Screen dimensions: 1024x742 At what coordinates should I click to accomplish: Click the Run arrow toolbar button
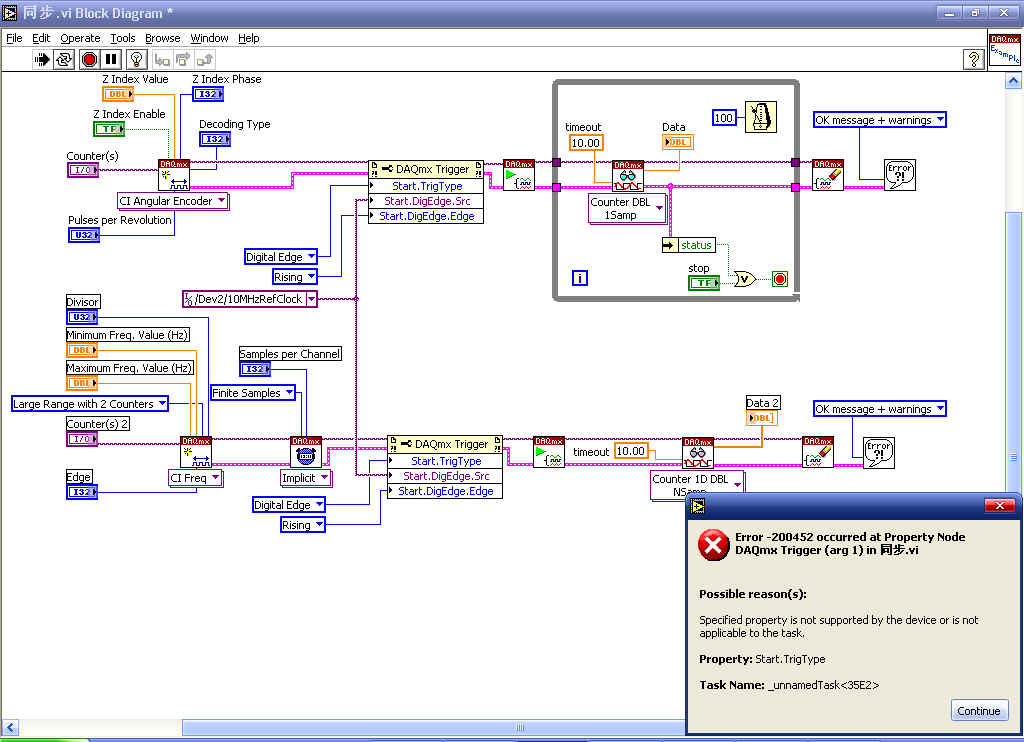click(43, 60)
